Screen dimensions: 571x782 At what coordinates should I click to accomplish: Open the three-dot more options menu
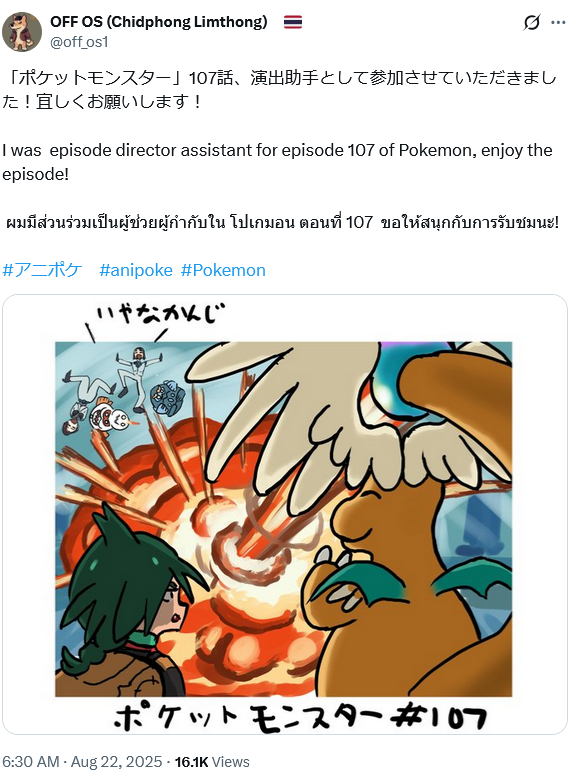coord(558,22)
